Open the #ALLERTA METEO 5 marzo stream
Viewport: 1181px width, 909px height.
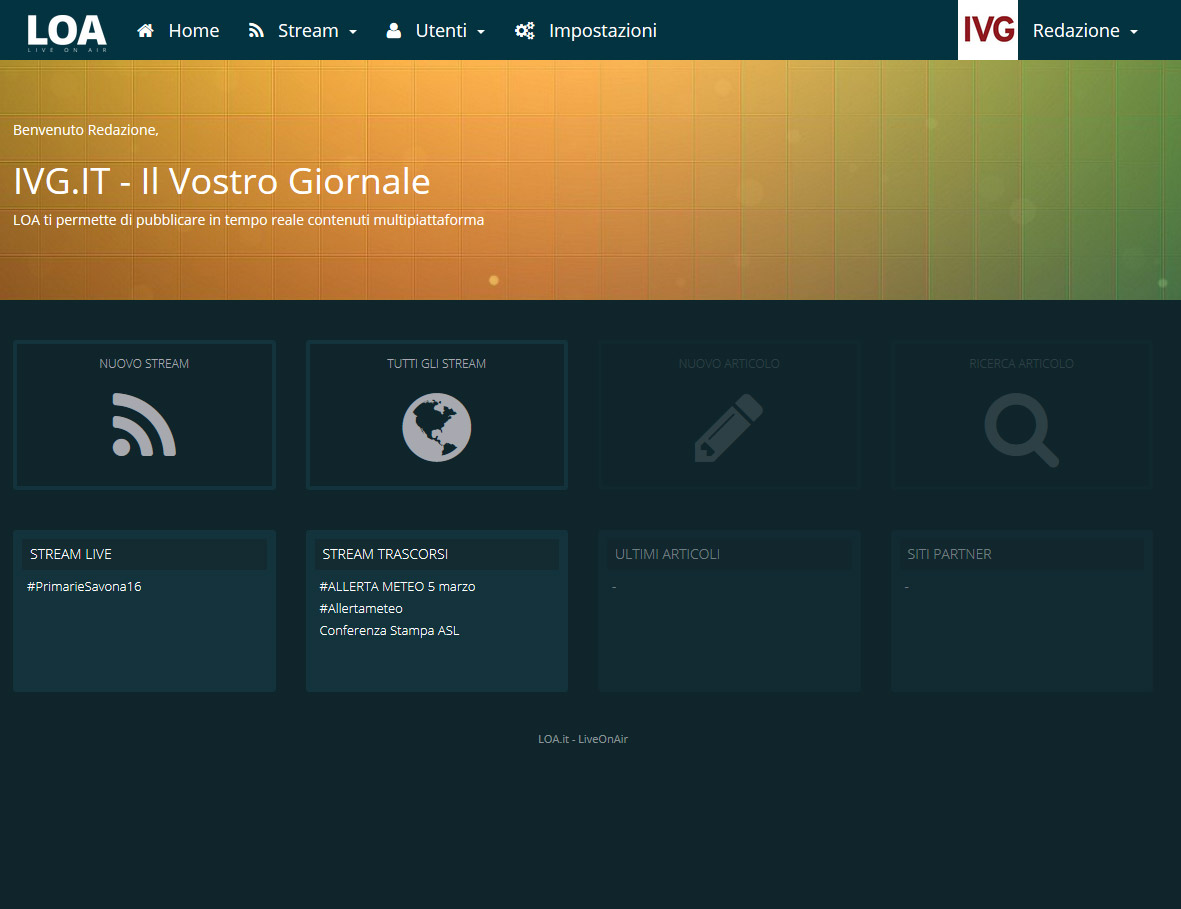(x=397, y=587)
